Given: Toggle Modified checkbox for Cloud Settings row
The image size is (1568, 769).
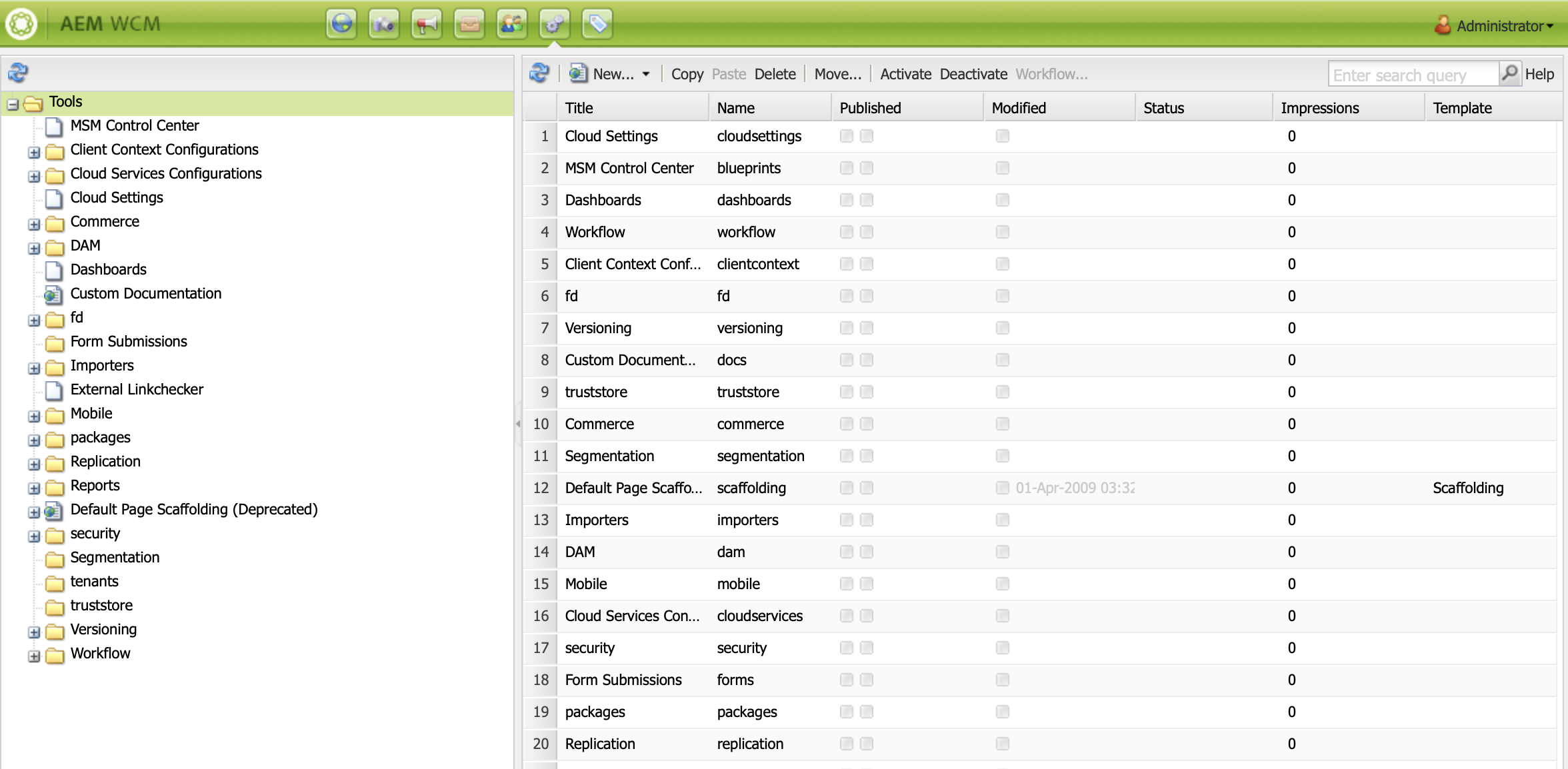Looking at the screenshot, I should (x=1002, y=136).
